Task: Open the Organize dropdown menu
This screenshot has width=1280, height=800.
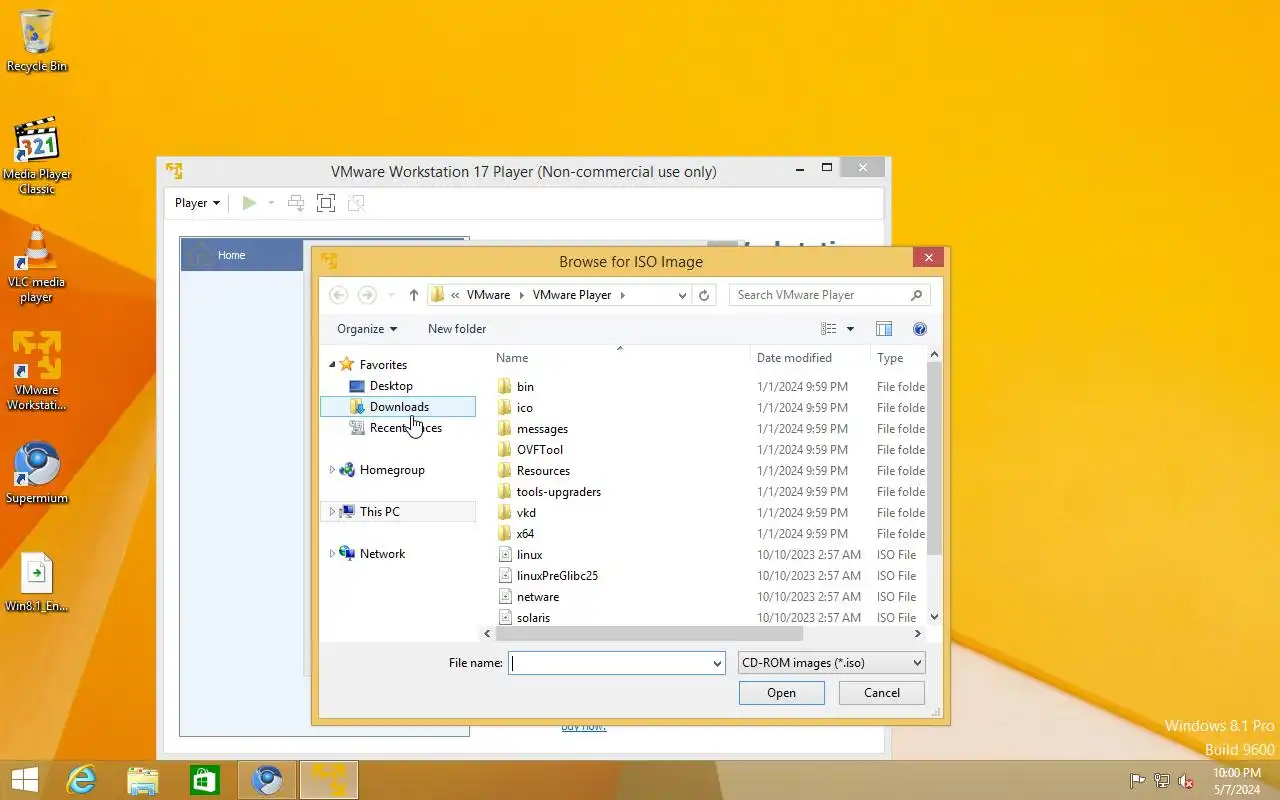Action: 367,329
